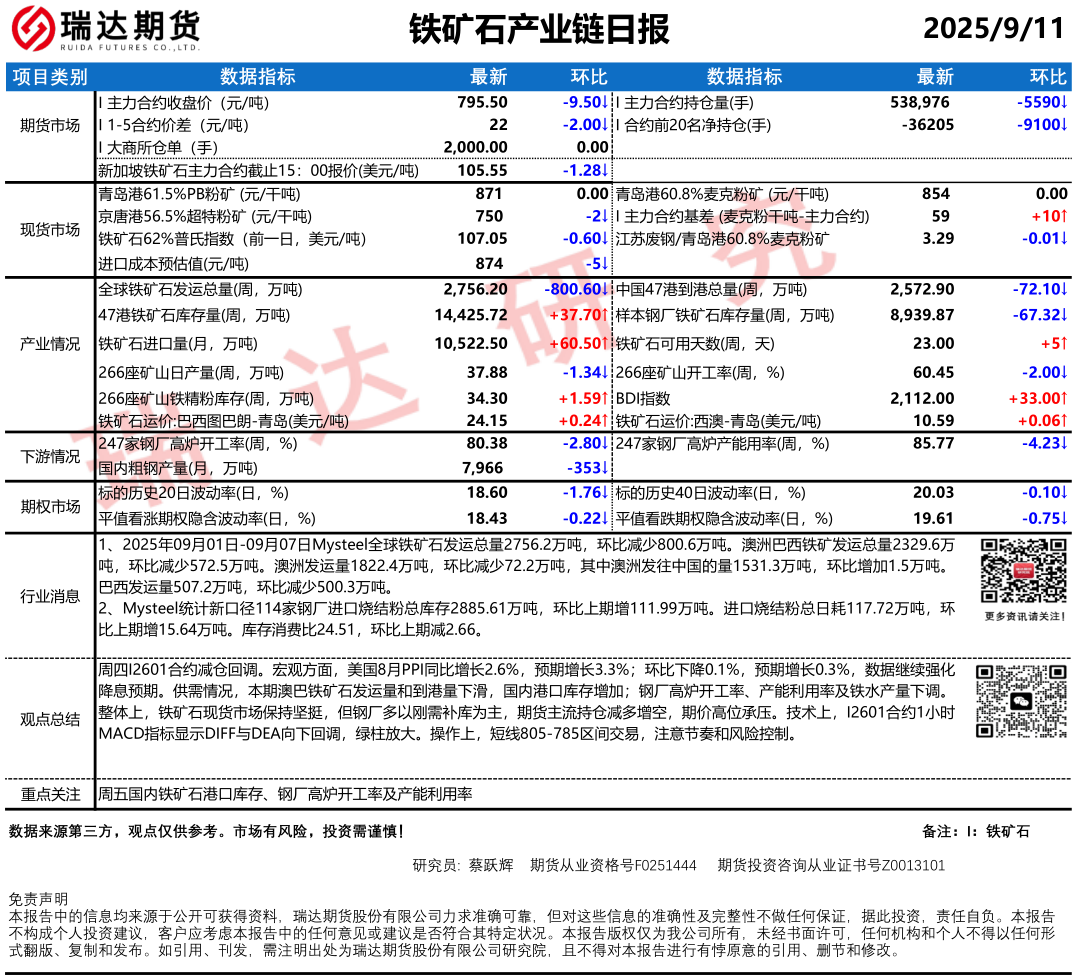Click the 行业消息 section label
The height and width of the screenshot is (979, 1076).
tap(50, 596)
